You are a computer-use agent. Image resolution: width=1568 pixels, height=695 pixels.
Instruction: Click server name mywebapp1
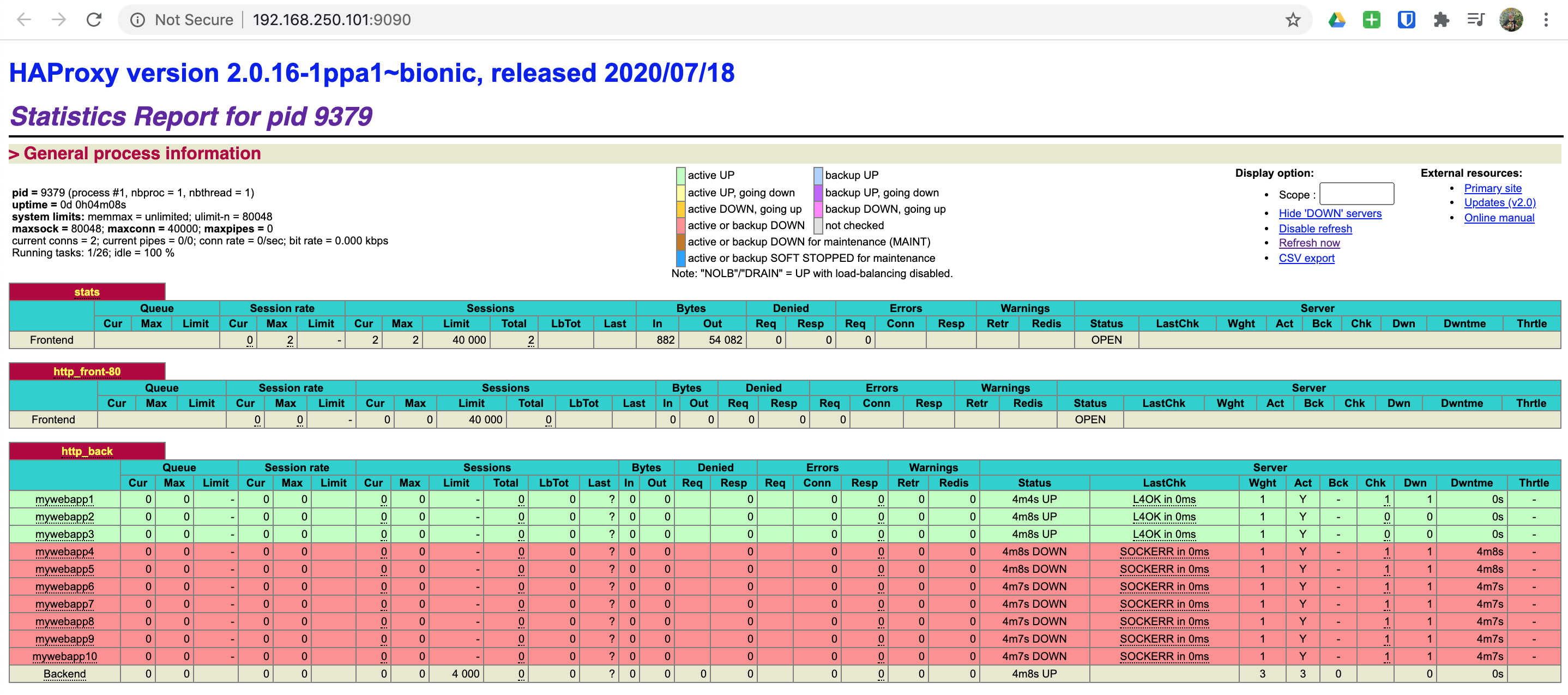tap(64, 500)
